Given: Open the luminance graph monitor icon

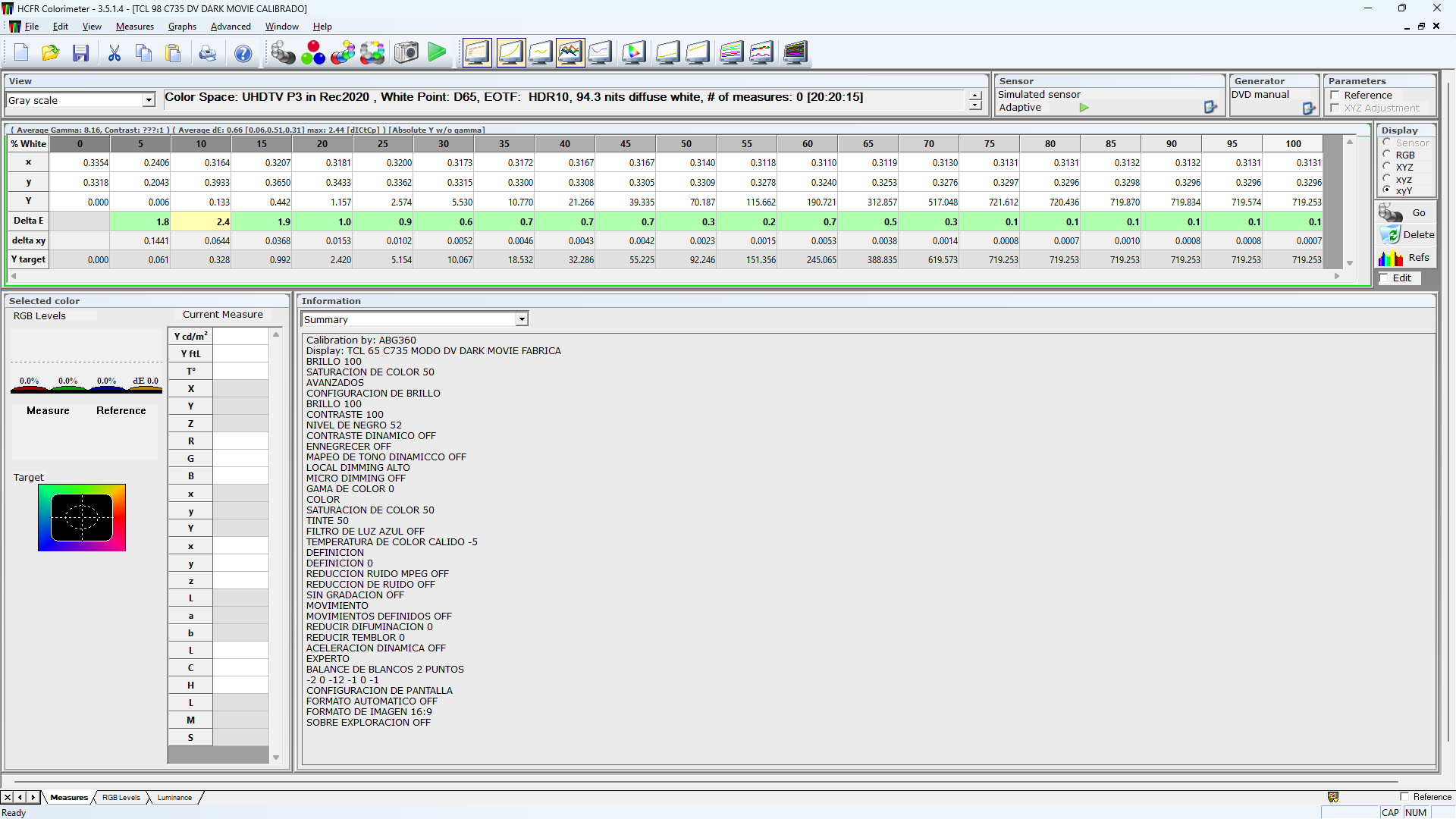Looking at the screenshot, I should click(x=511, y=53).
